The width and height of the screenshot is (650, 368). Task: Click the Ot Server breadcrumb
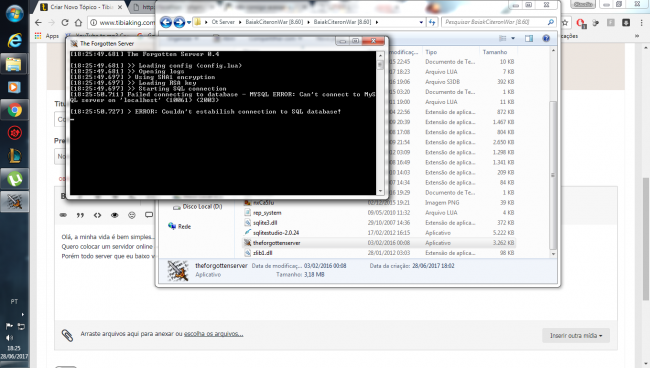(223, 22)
